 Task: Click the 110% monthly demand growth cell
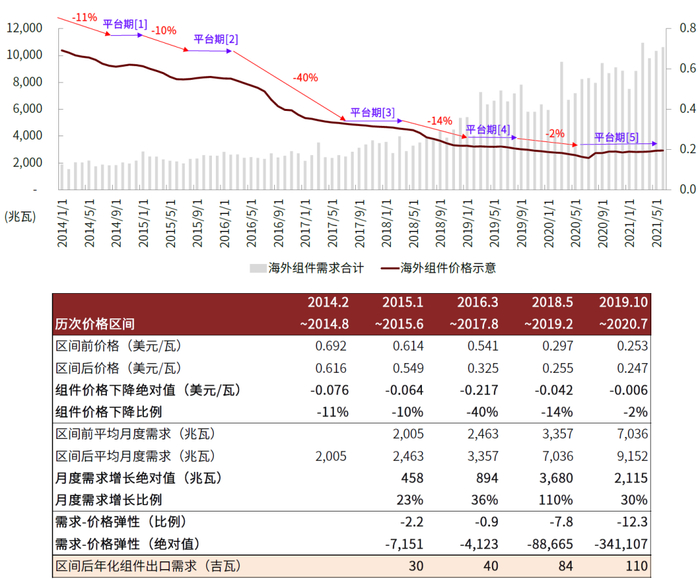tap(556, 500)
